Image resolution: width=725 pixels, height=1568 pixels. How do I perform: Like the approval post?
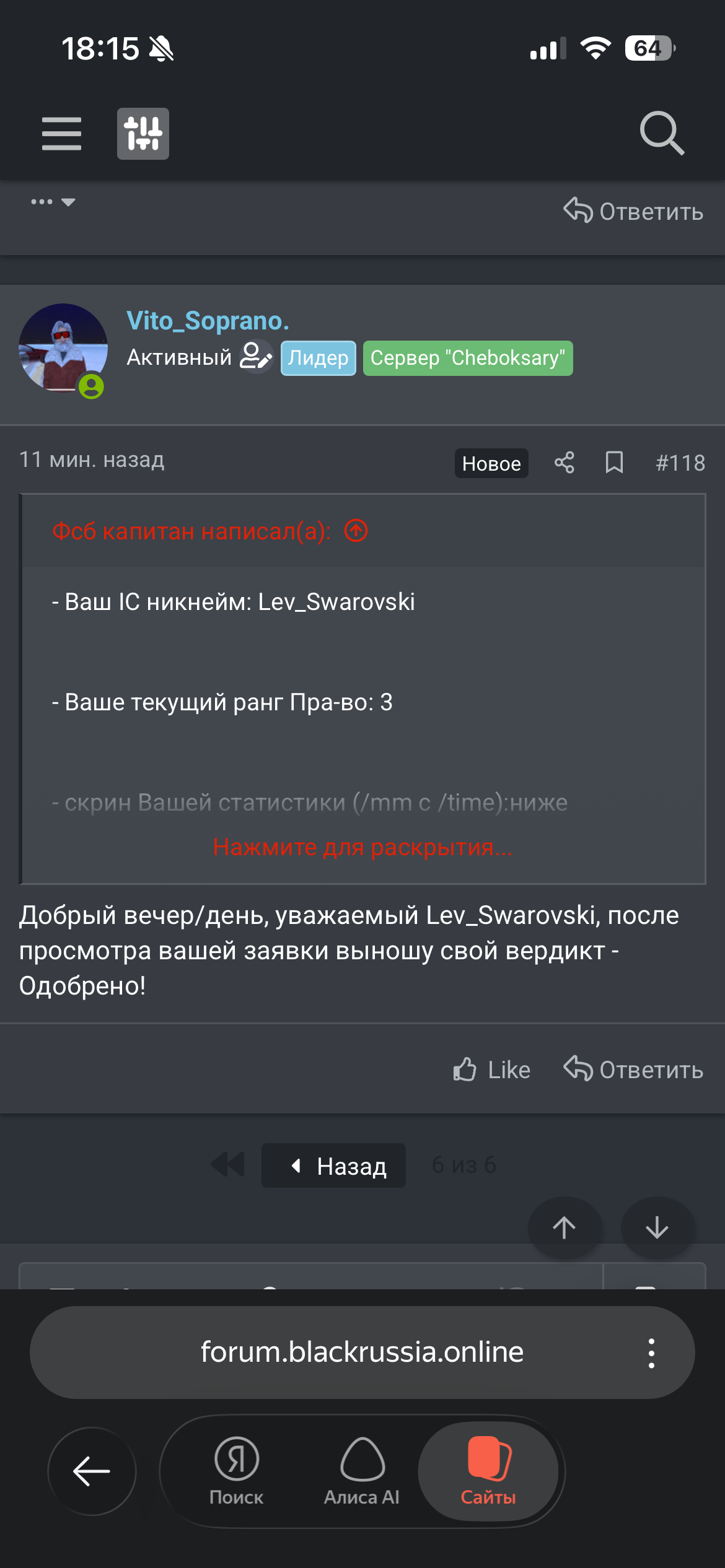[x=492, y=1069]
